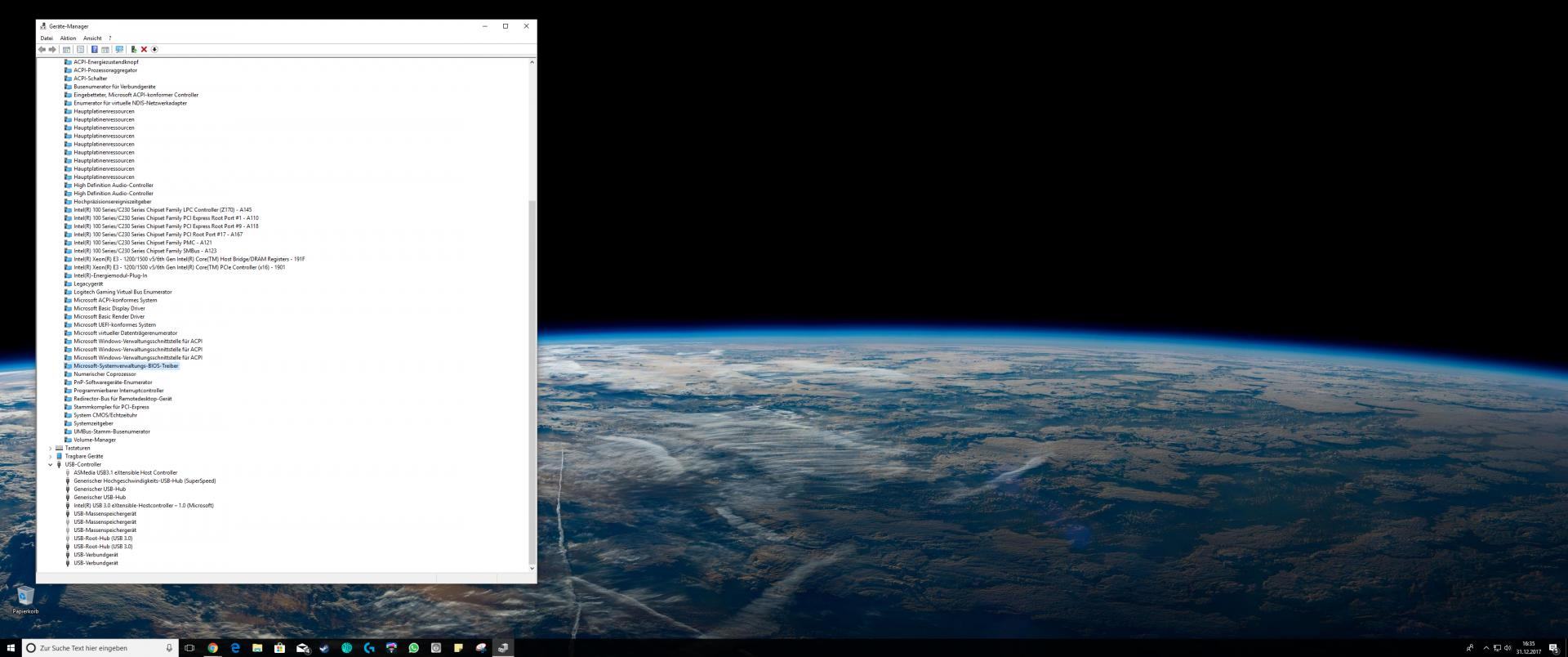Select Volume-Manager device

point(95,440)
